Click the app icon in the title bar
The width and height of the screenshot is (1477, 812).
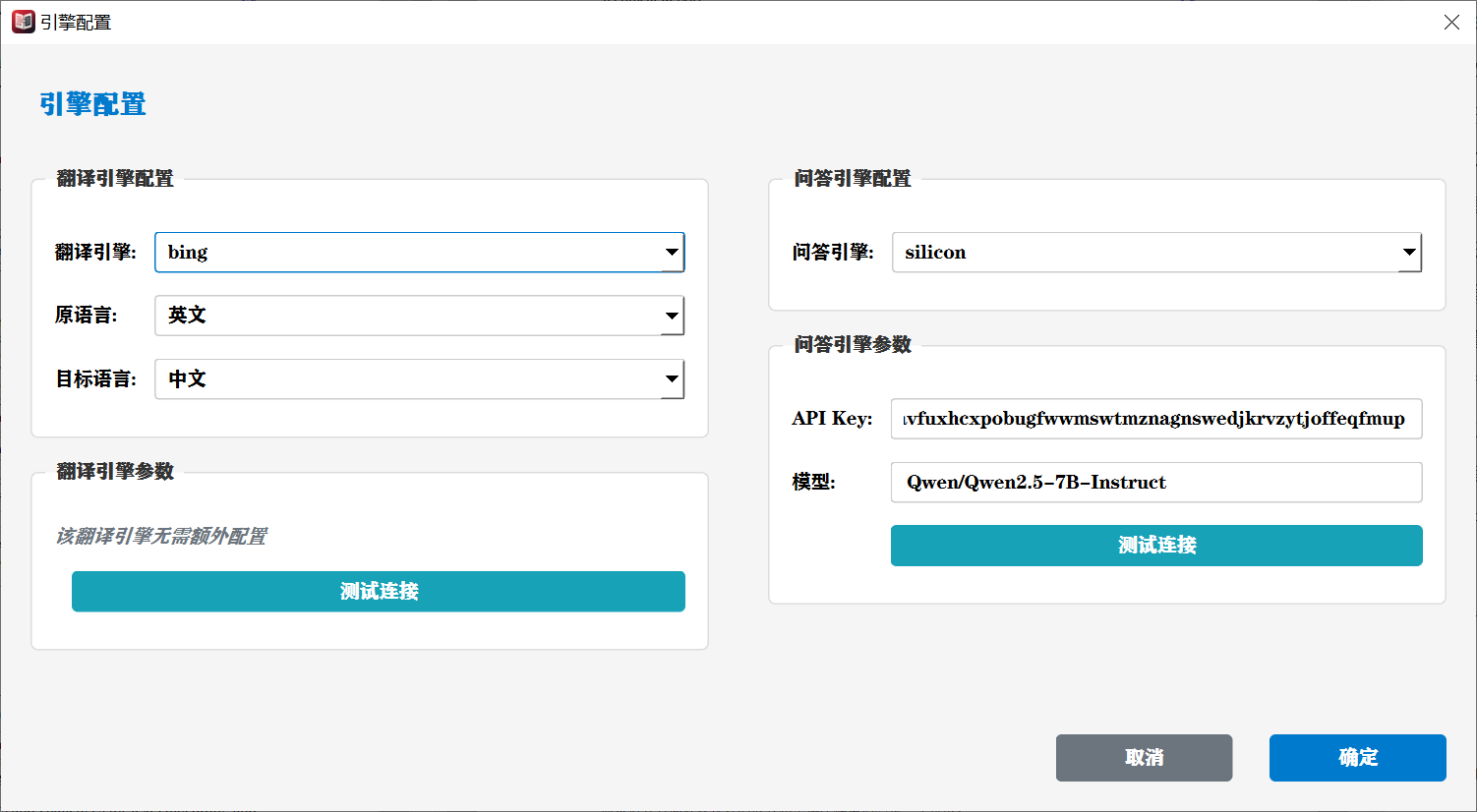tap(22, 21)
